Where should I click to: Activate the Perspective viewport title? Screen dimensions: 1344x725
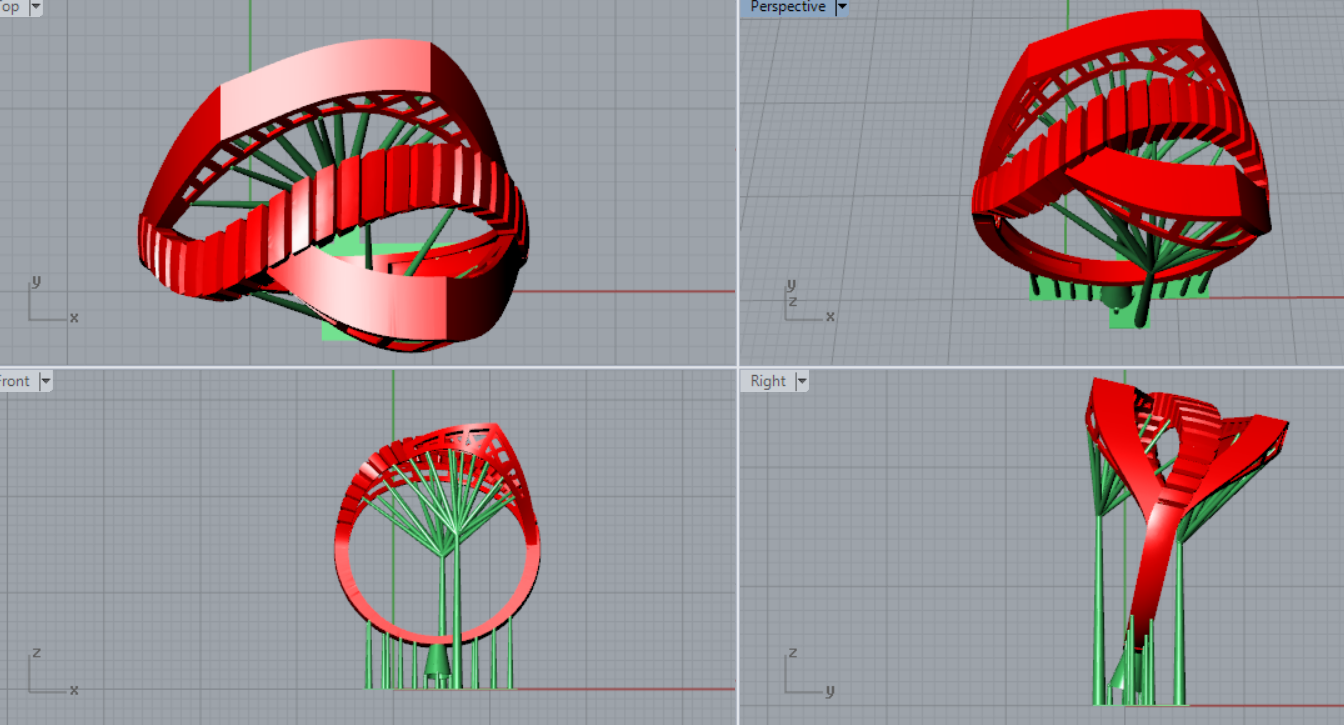point(788,7)
